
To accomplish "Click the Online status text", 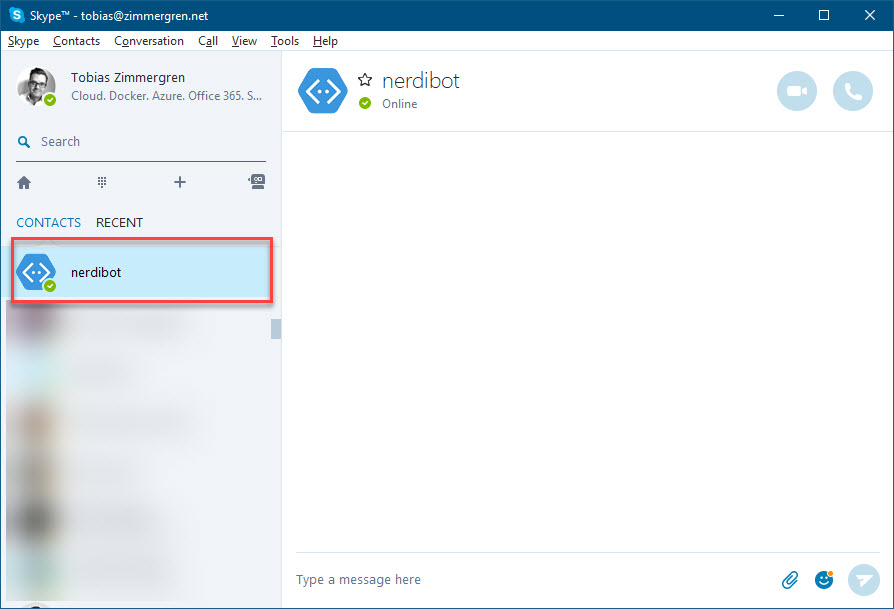I will click(x=400, y=104).
